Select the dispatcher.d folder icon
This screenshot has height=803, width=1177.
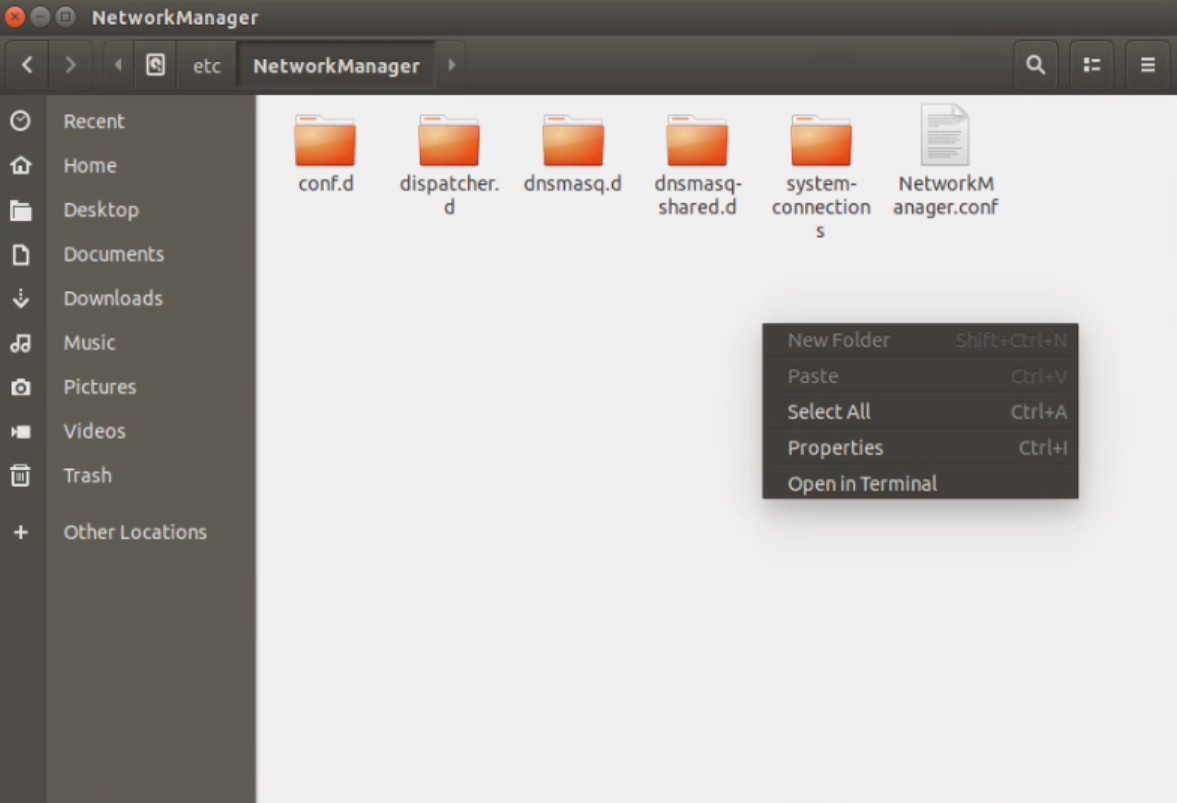coord(449,140)
